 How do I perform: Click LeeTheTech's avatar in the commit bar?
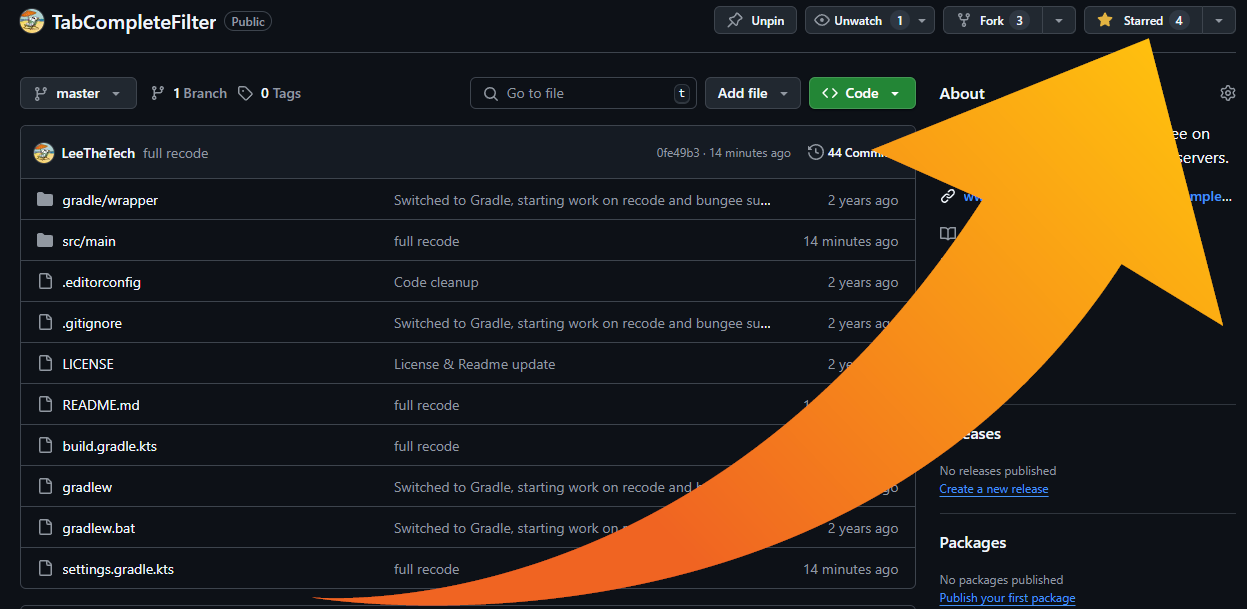click(x=44, y=153)
